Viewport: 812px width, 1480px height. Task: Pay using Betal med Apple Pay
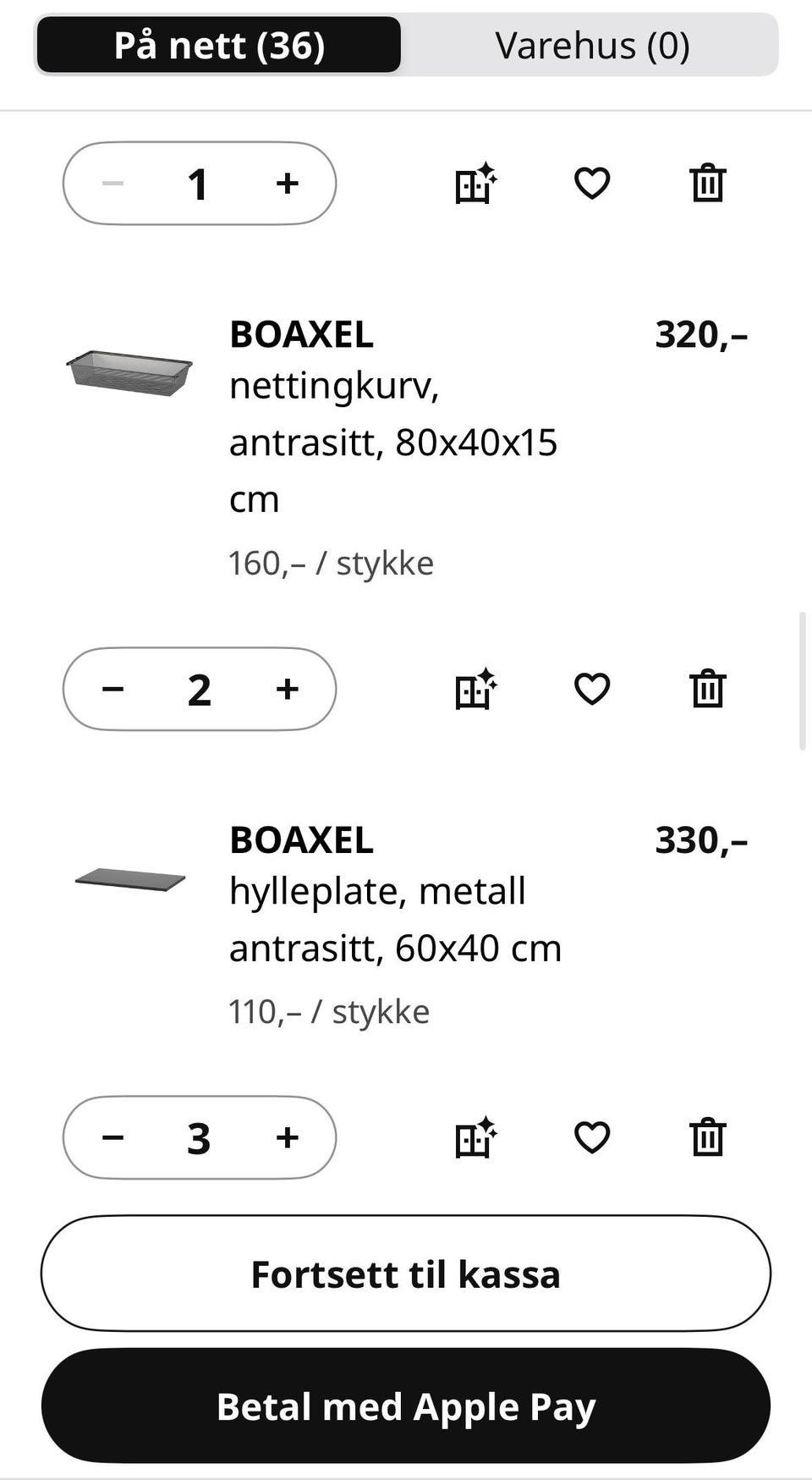(406, 1406)
